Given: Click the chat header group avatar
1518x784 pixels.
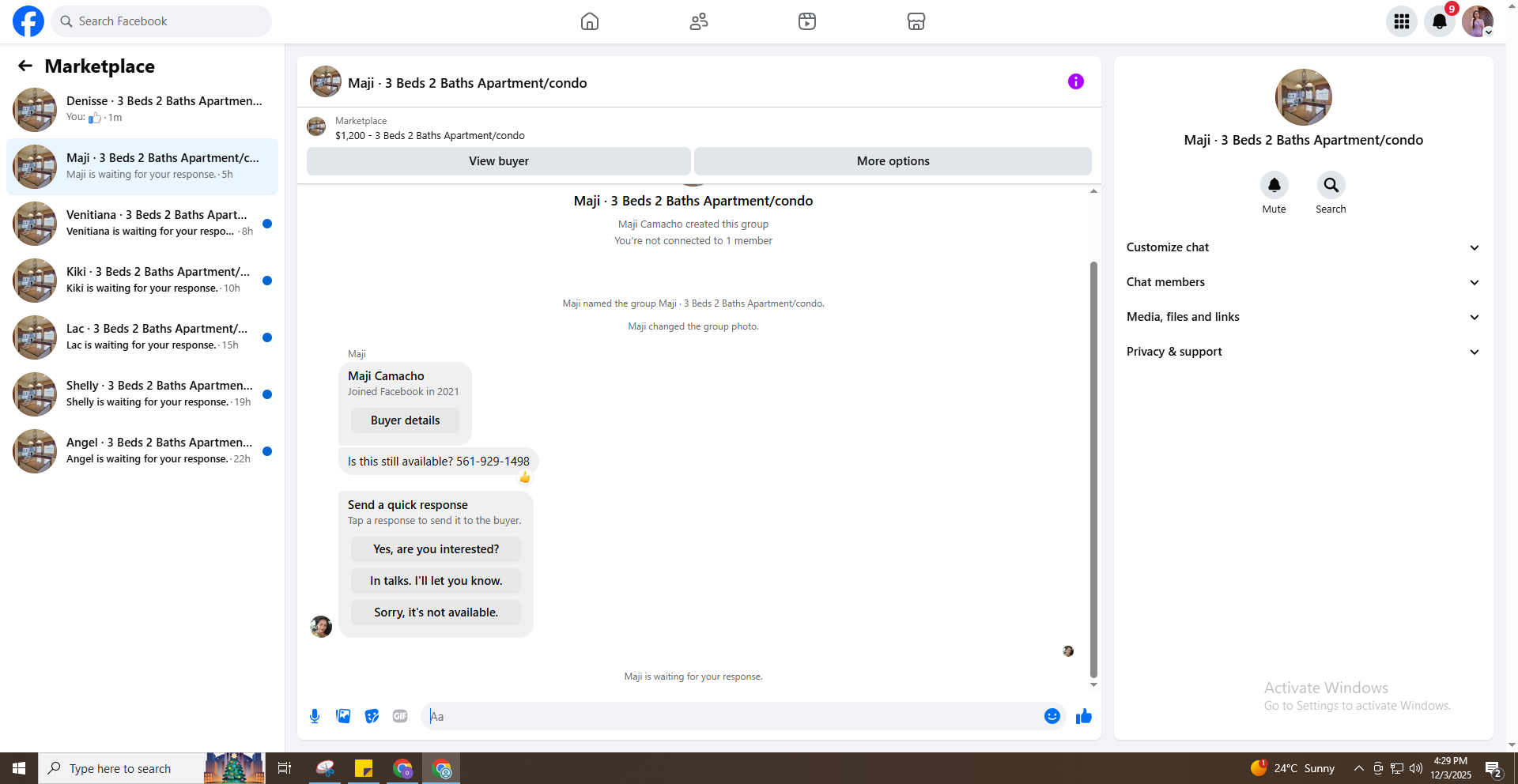Looking at the screenshot, I should coord(326,81).
